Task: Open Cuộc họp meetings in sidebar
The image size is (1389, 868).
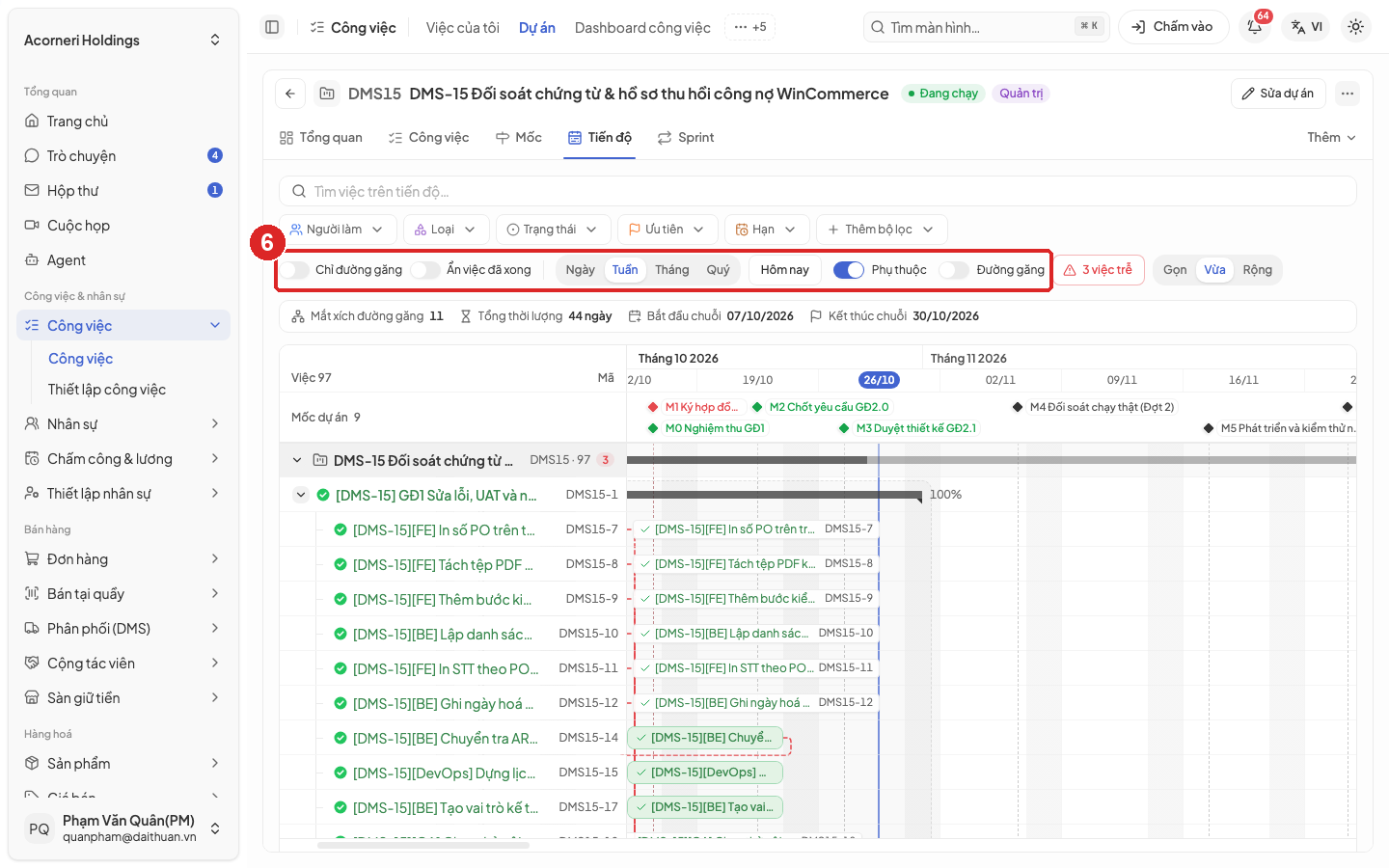Action: coord(123,226)
